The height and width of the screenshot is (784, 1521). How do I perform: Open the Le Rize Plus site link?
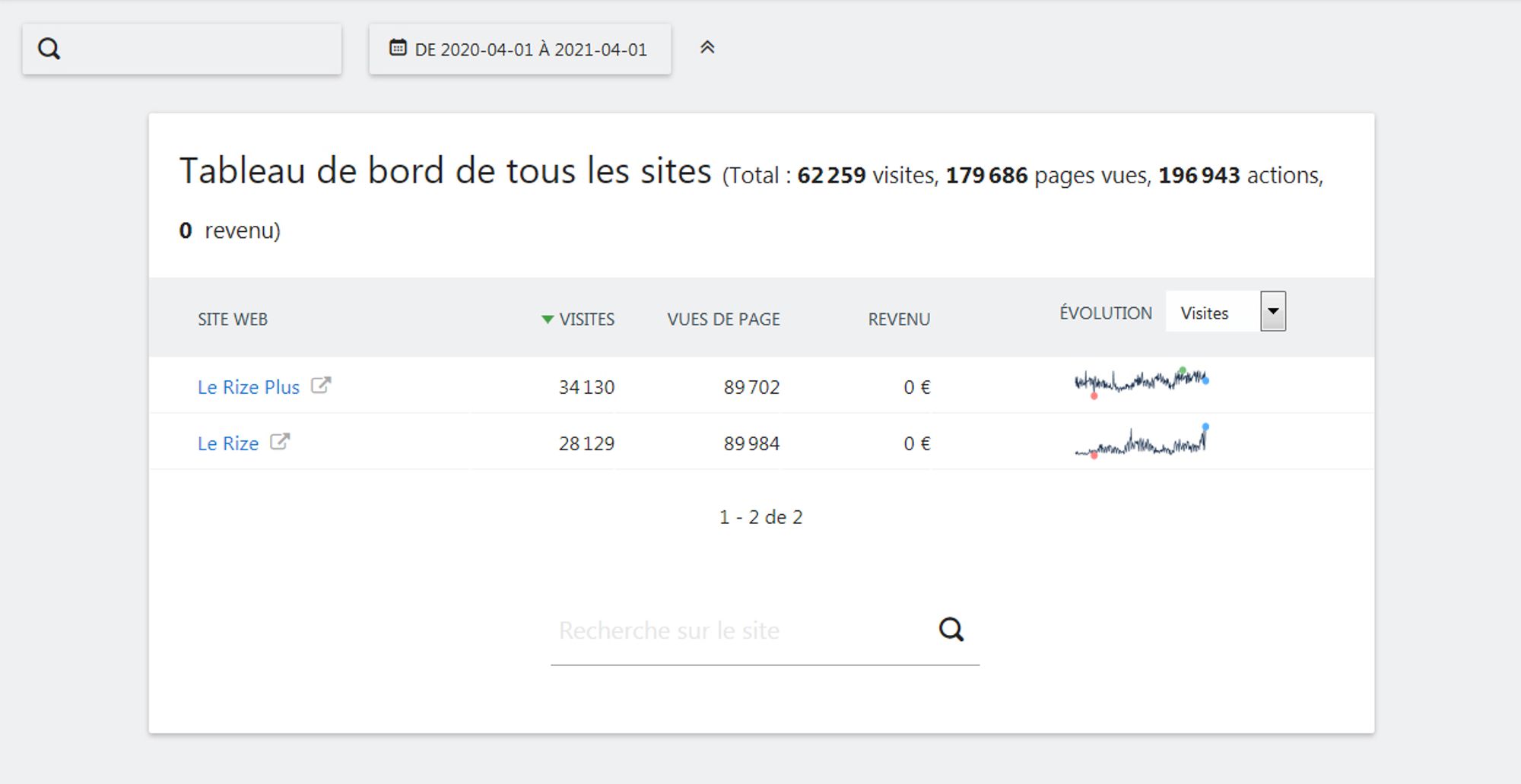247,386
